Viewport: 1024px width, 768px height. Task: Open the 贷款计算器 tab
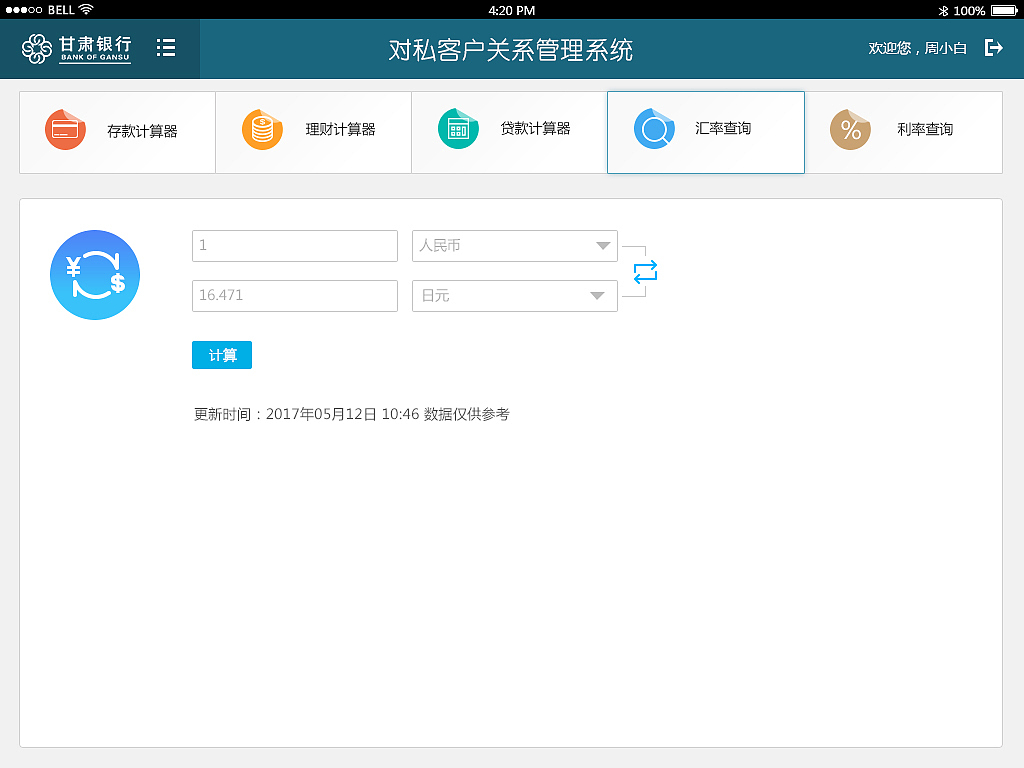tap(509, 131)
